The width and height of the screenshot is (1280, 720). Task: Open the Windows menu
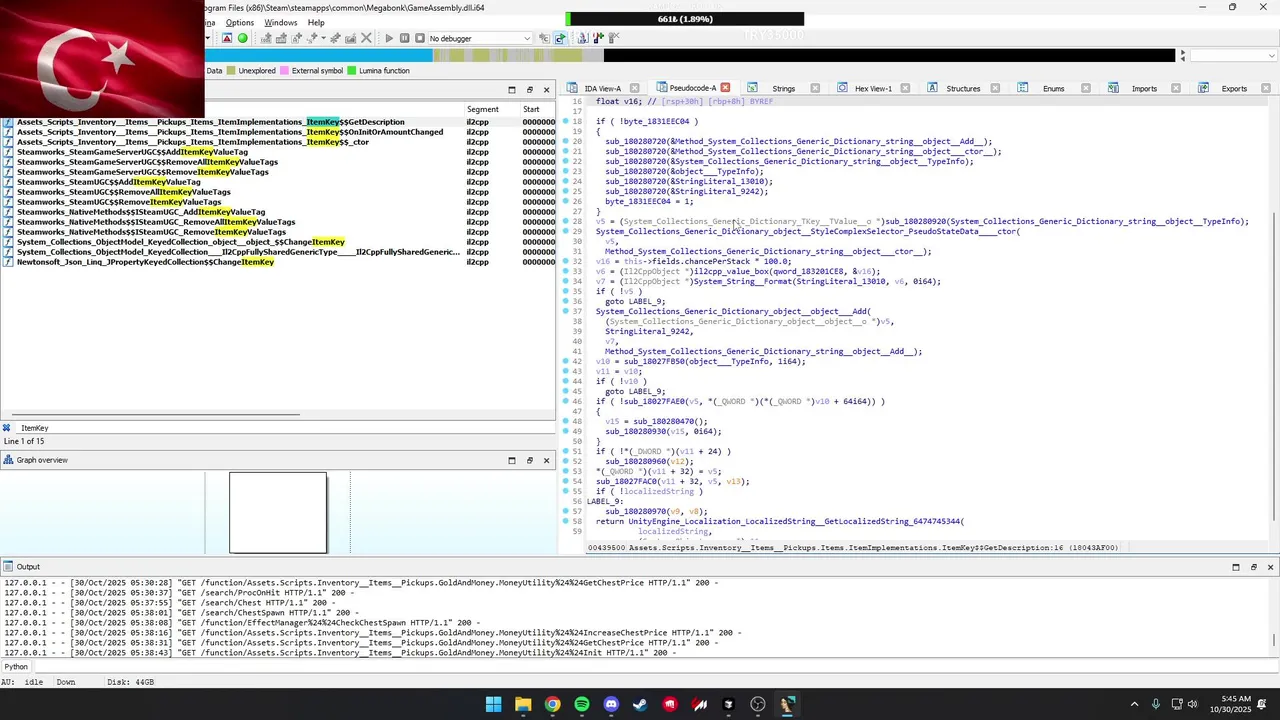tap(281, 22)
